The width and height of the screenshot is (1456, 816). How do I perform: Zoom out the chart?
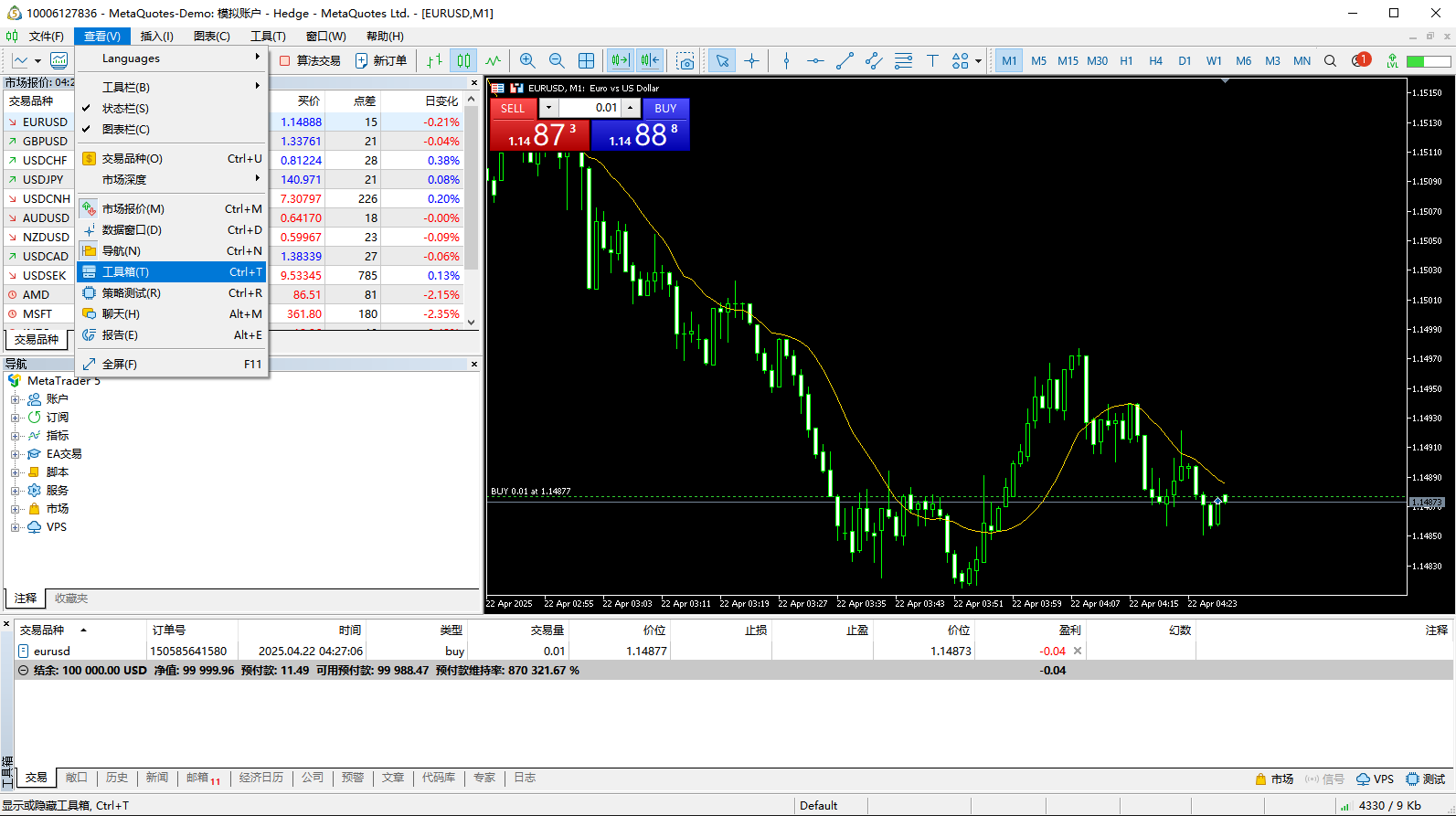point(557,60)
